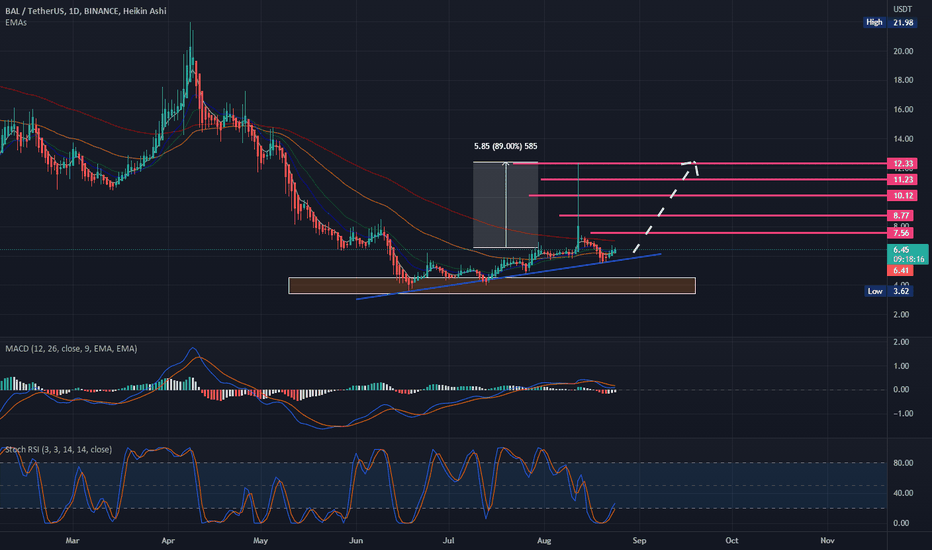Click the EMAs indicator label

[16, 23]
